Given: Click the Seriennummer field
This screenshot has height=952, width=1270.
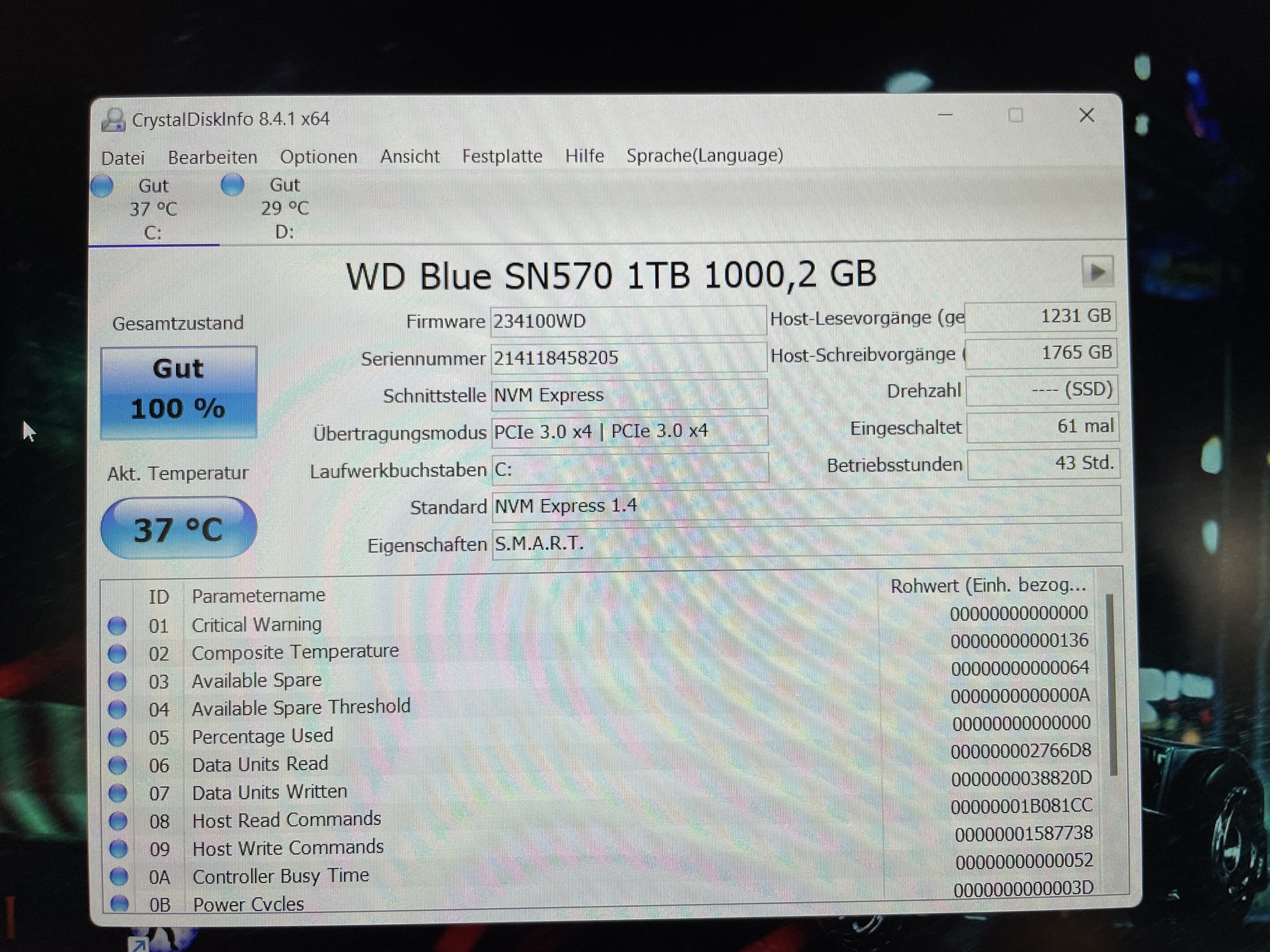Looking at the screenshot, I should (x=628, y=358).
